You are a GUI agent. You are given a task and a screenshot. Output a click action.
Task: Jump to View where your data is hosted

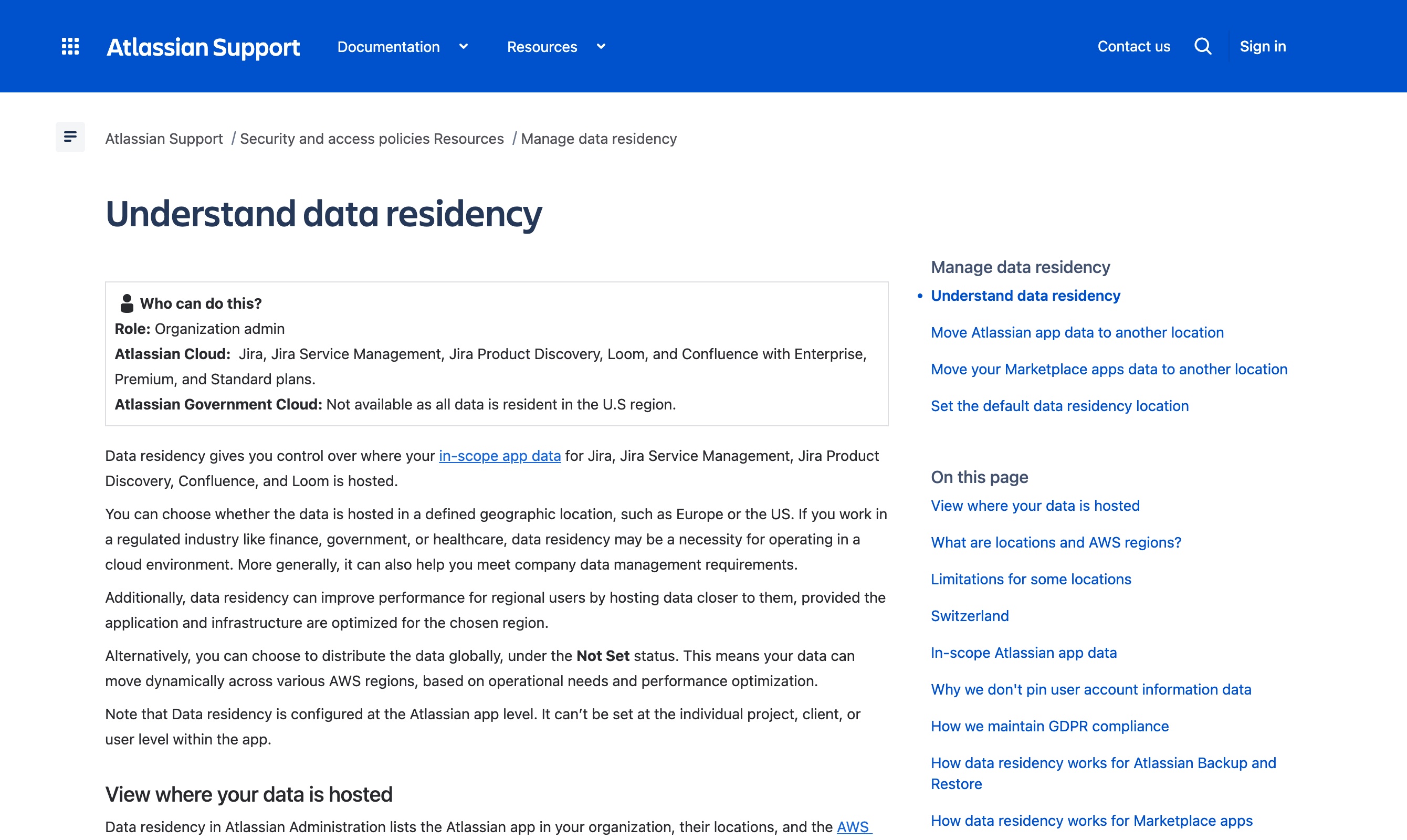1035,506
